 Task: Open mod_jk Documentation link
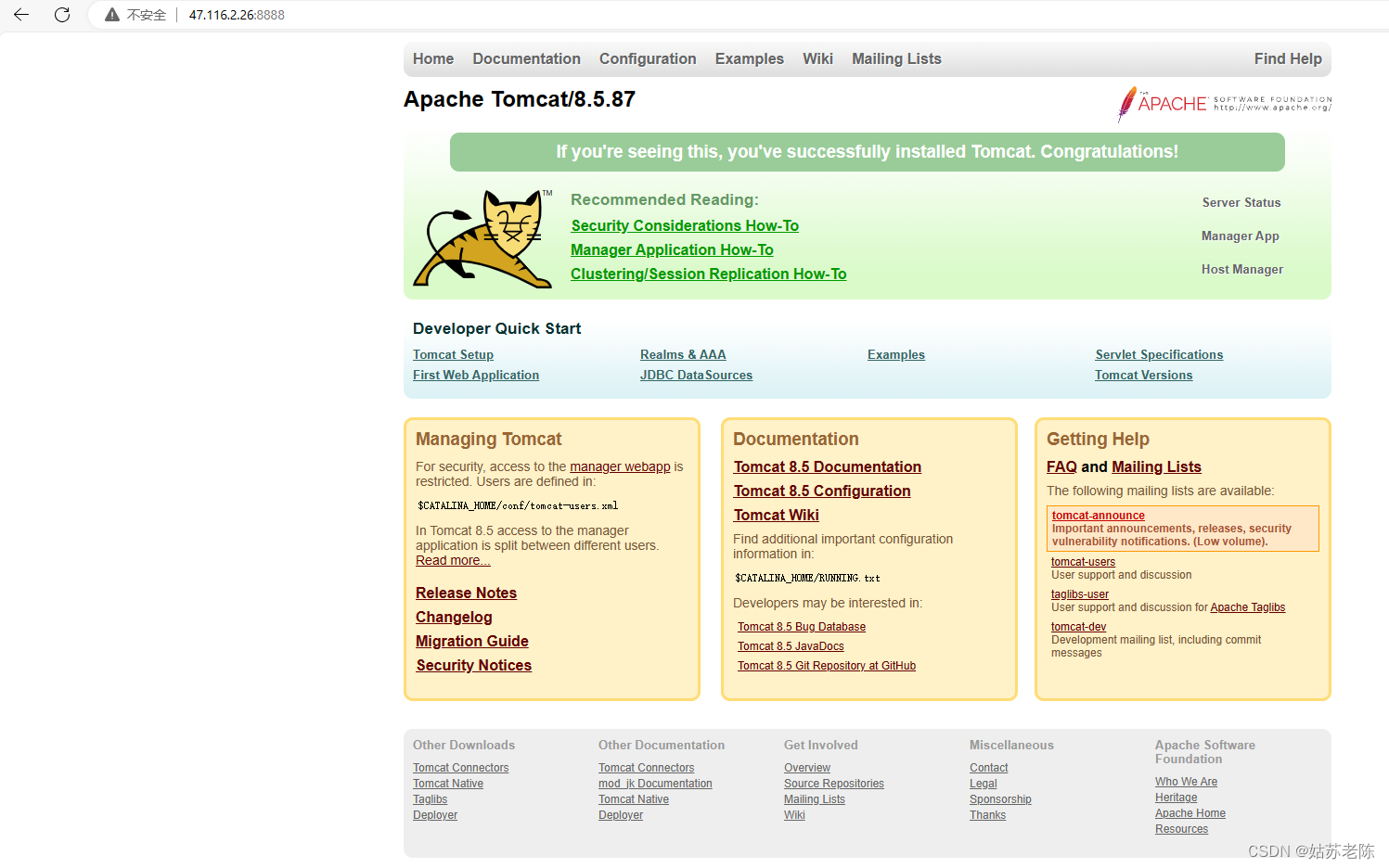coord(655,784)
